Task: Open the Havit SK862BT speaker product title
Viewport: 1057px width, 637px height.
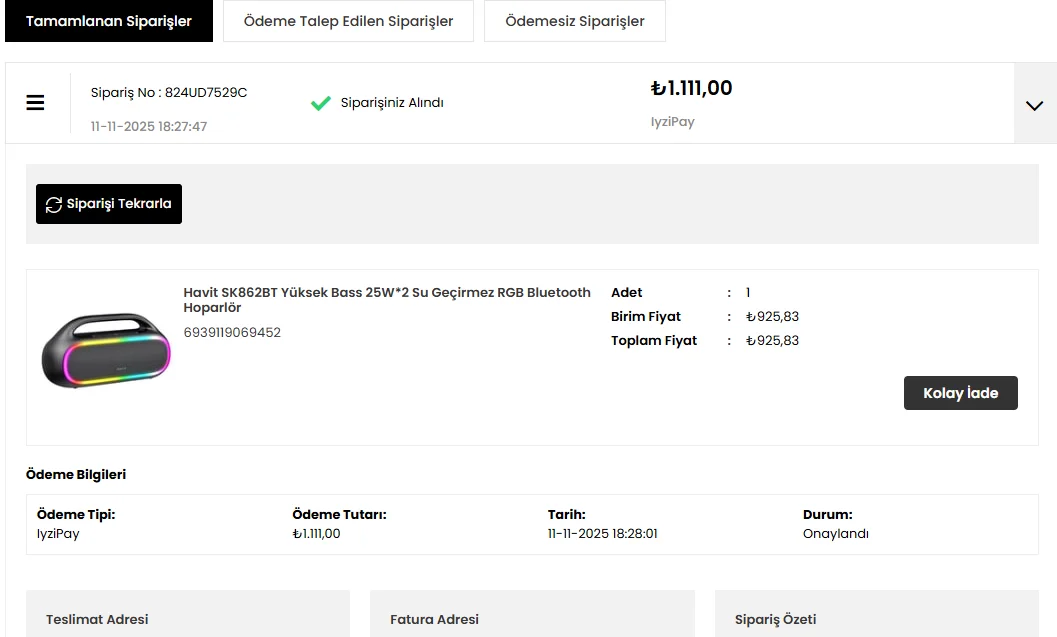Action: coord(387,300)
